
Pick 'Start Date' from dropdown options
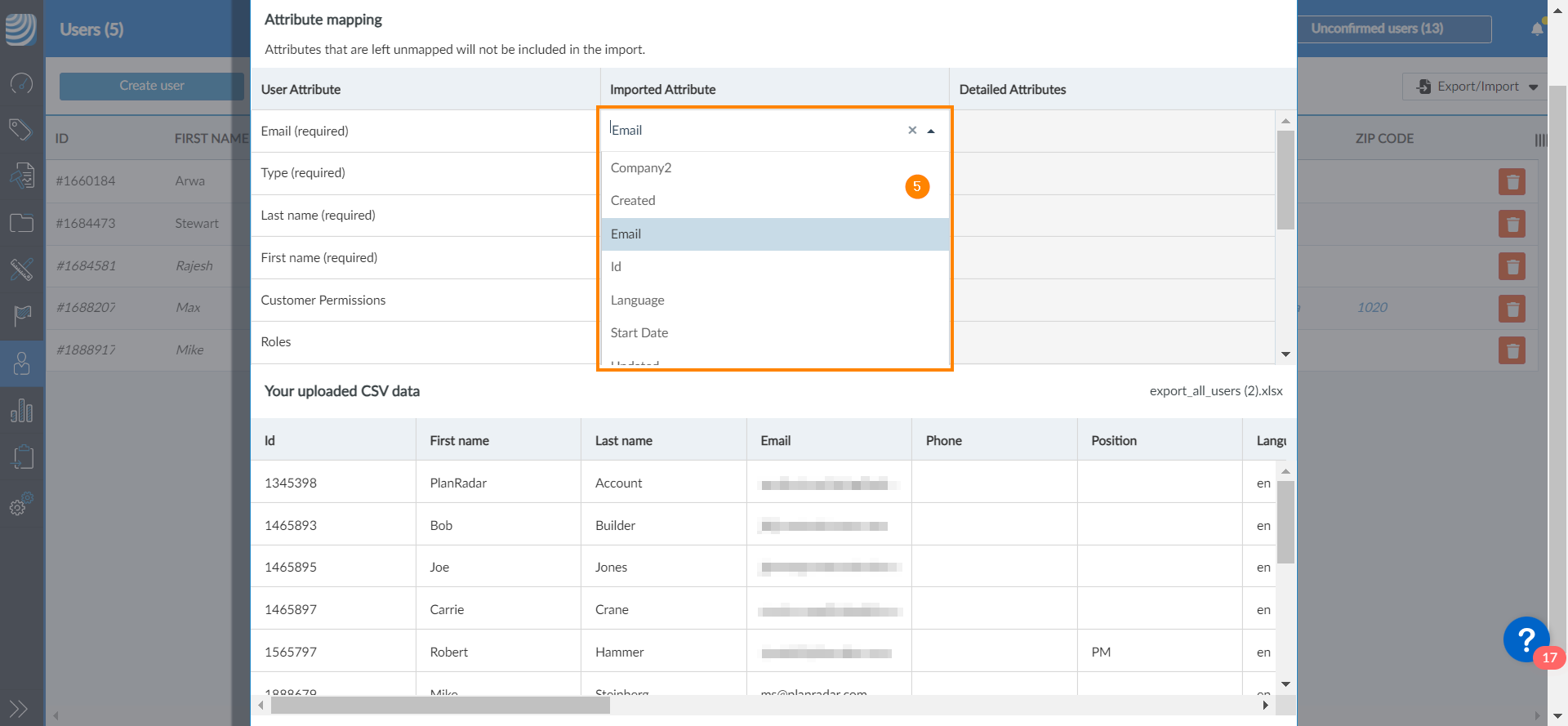(x=639, y=333)
